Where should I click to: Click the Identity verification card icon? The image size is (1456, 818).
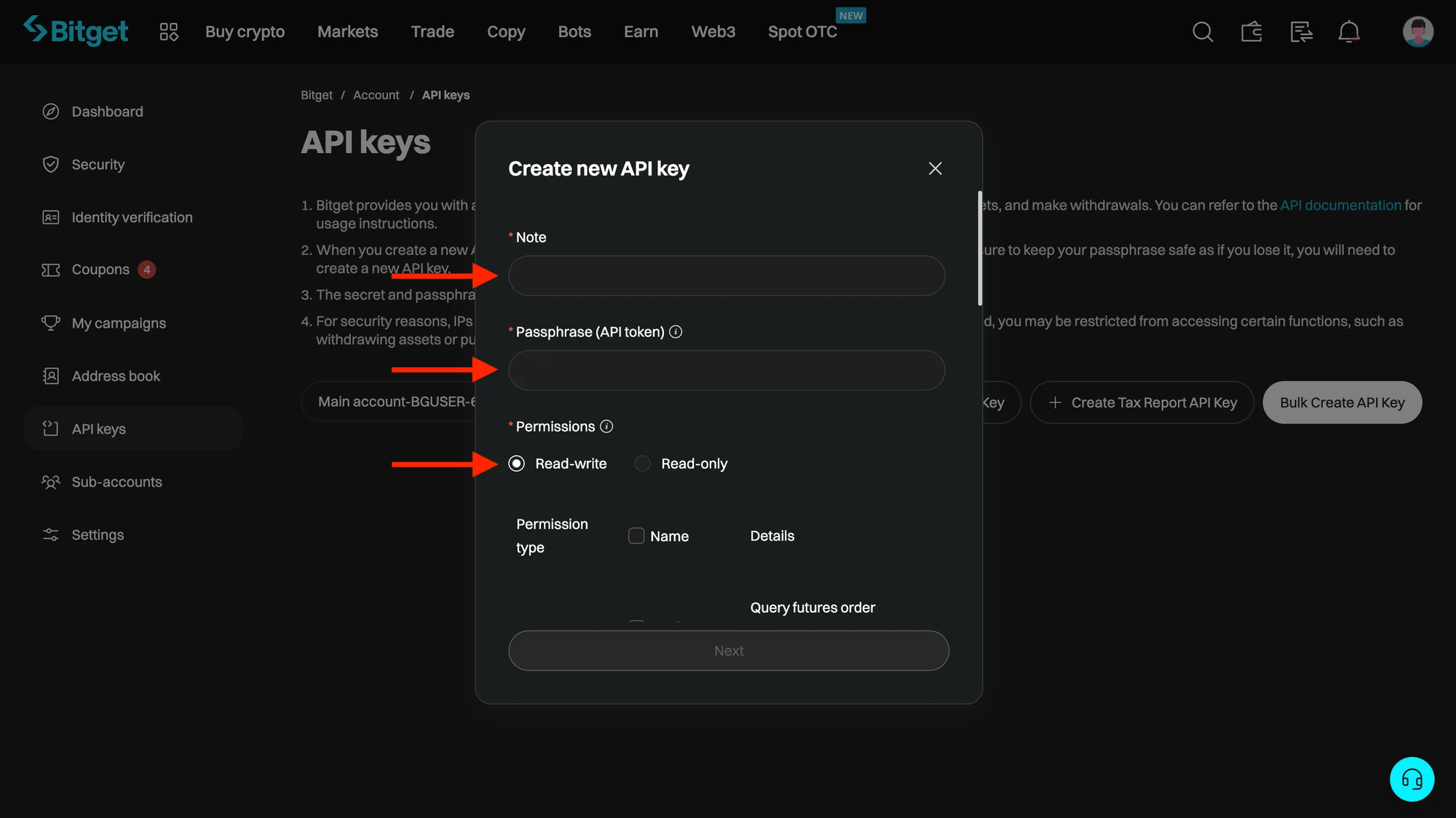50,217
